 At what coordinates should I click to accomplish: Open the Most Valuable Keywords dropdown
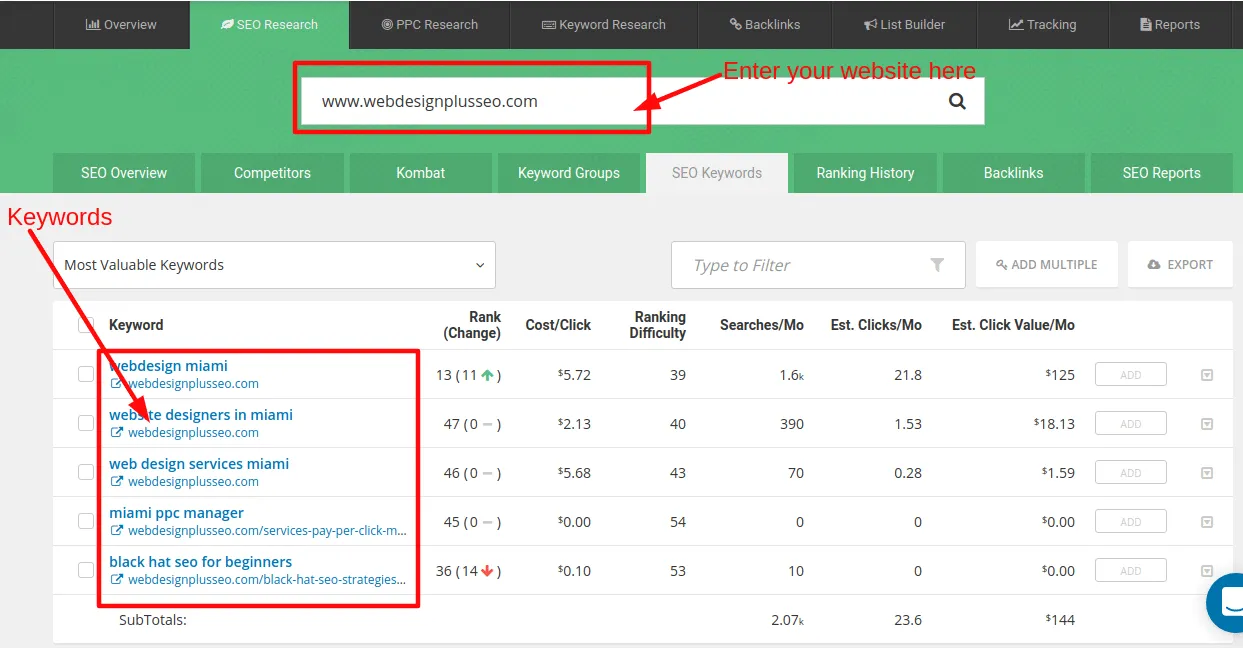point(274,265)
